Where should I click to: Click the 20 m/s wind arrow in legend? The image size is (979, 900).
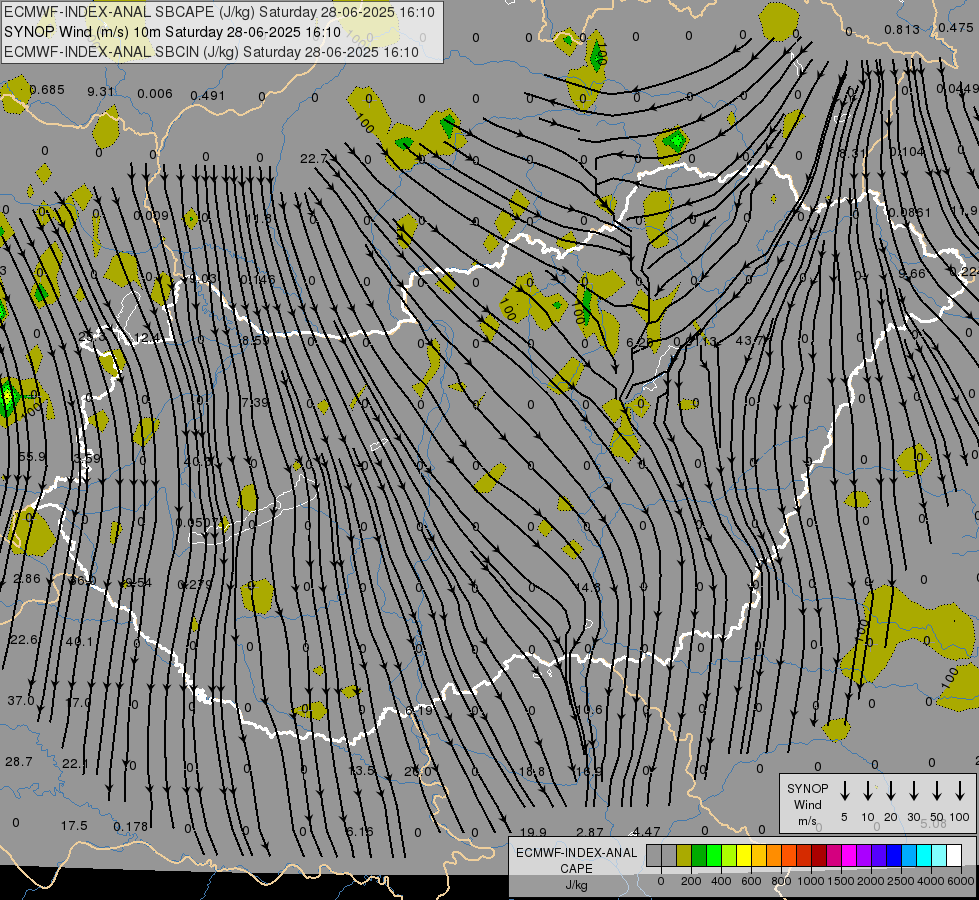click(x=891, y=791)
